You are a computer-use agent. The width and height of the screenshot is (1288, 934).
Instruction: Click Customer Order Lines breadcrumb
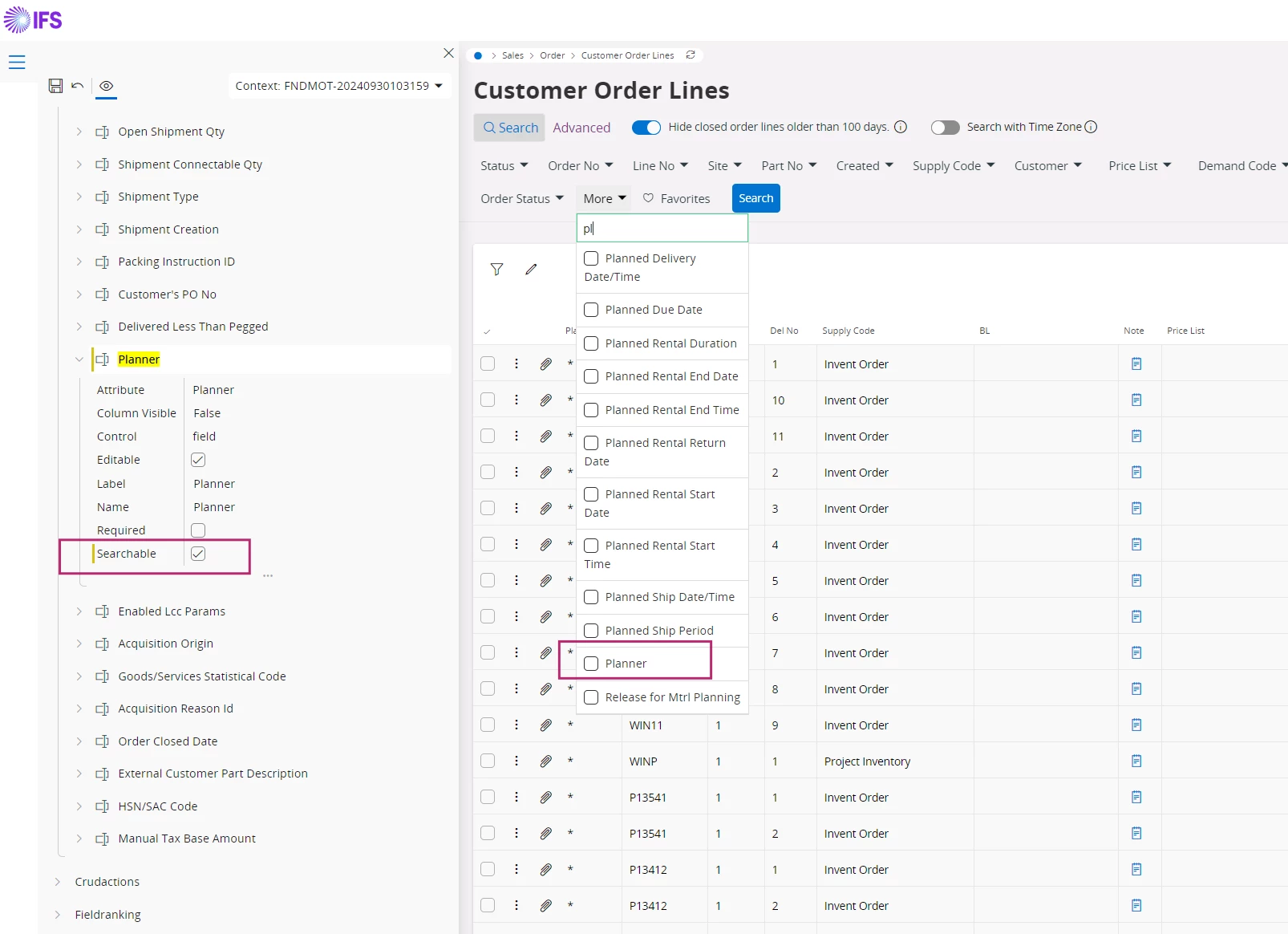pos(627,55)
